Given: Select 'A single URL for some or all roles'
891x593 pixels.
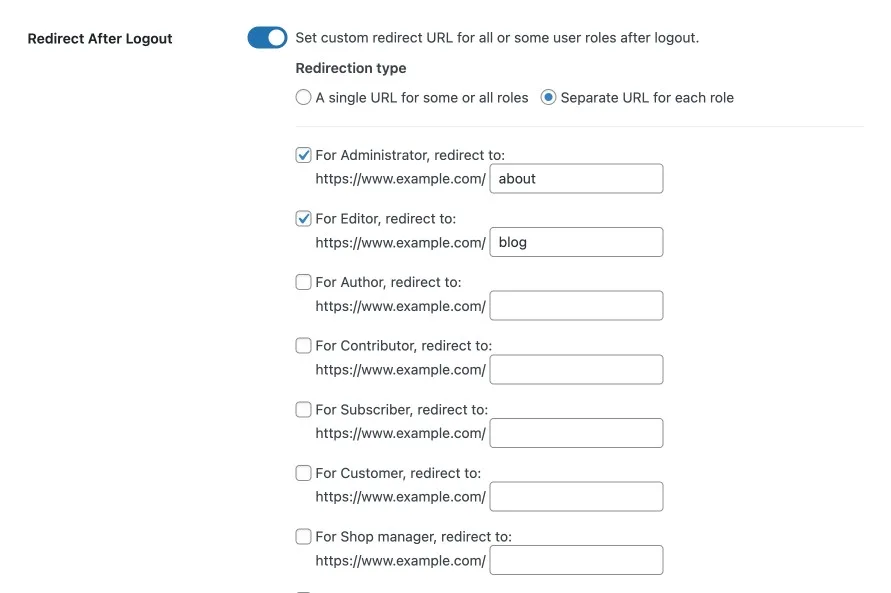Looking at the screenshot, I should (x=303, y=97).
